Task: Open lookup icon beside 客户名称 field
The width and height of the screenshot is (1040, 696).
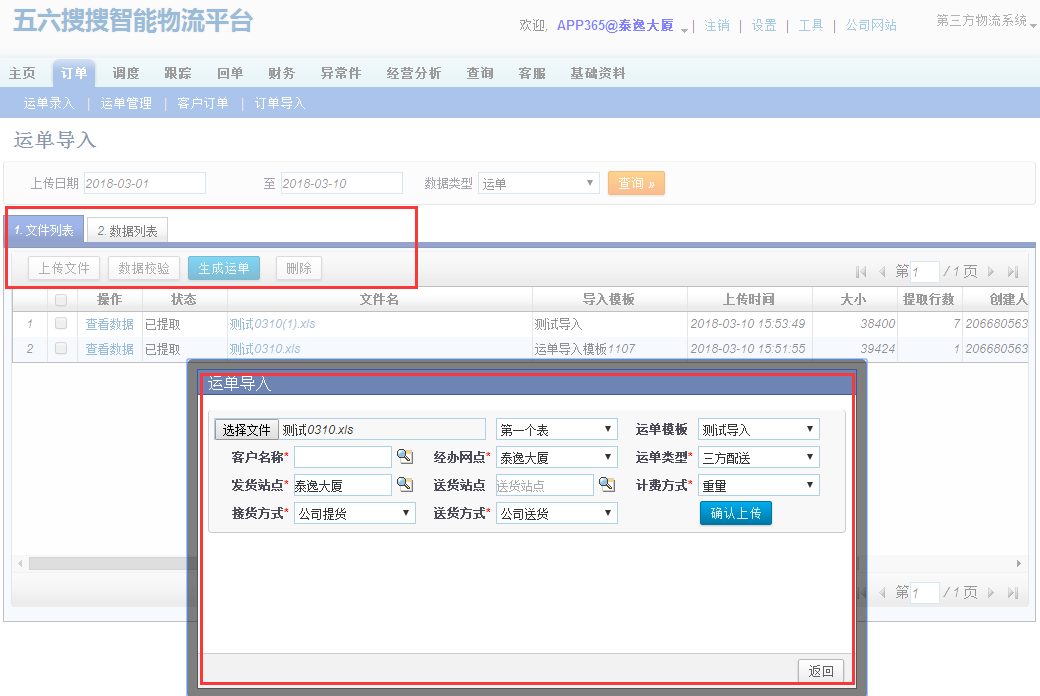Action: (x=404, y=457)
